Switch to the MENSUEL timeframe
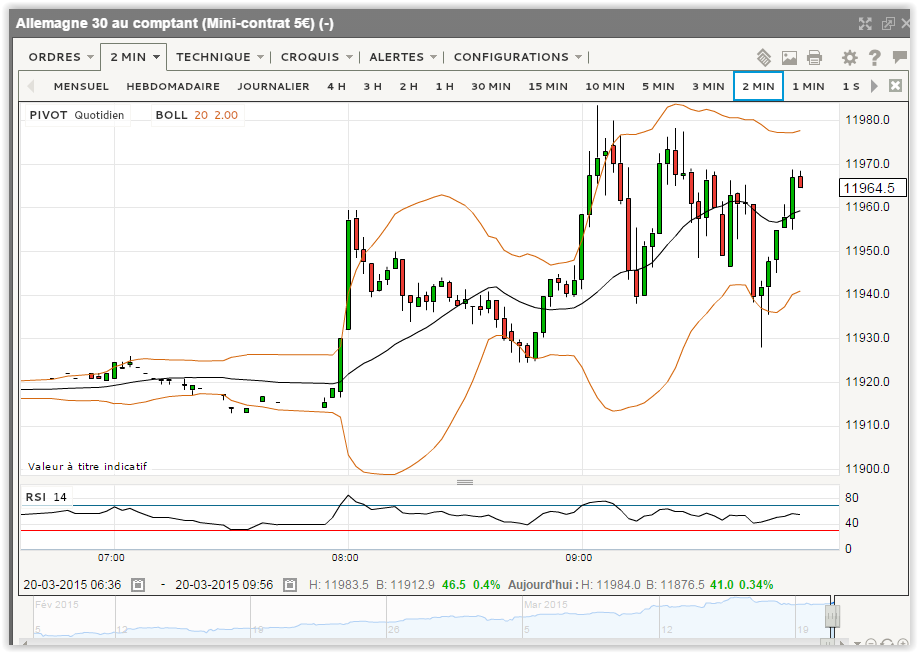This screenshot has height=653, width=918. click(x=81, y=86)
